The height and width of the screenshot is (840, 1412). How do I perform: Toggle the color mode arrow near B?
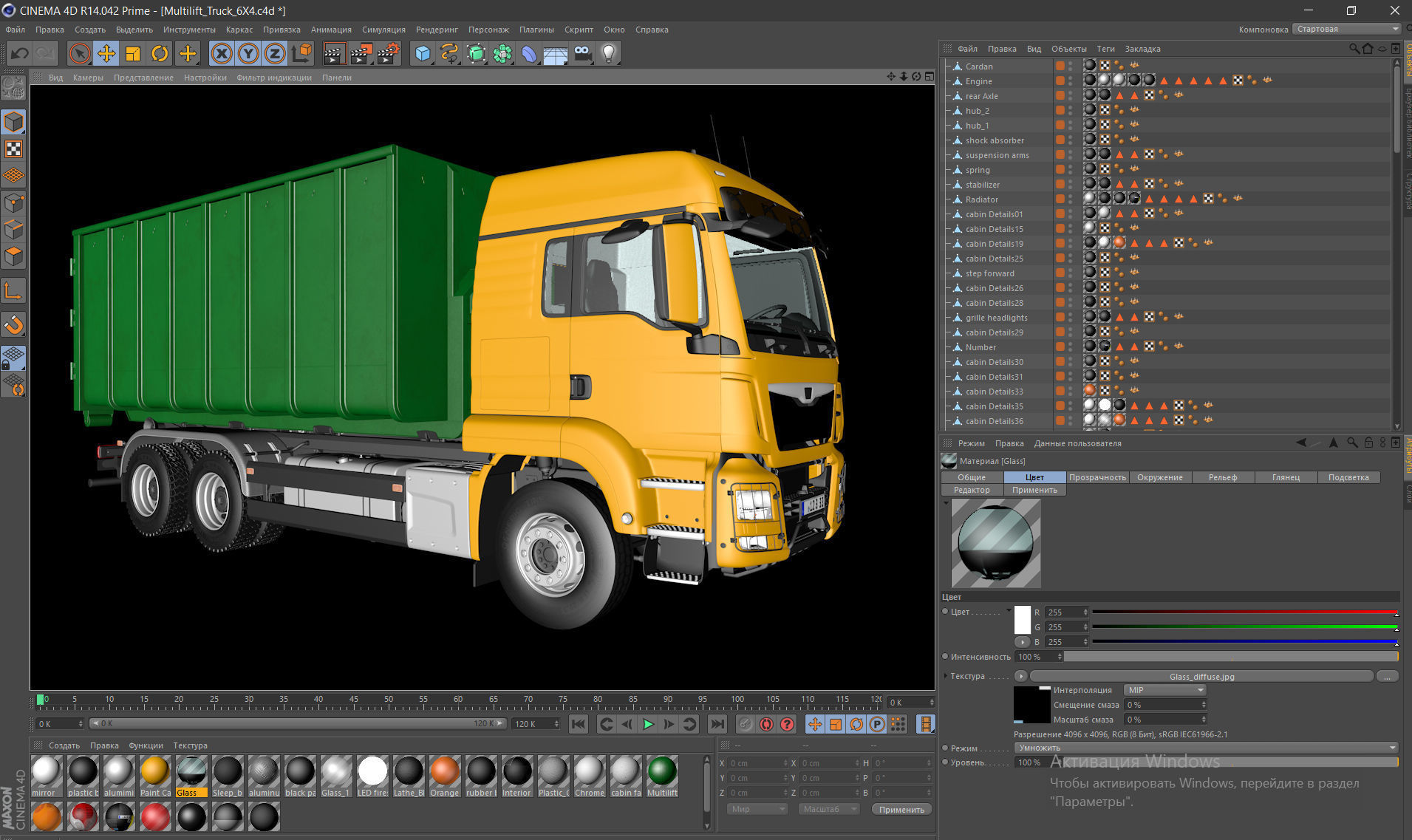point(1023,642)
